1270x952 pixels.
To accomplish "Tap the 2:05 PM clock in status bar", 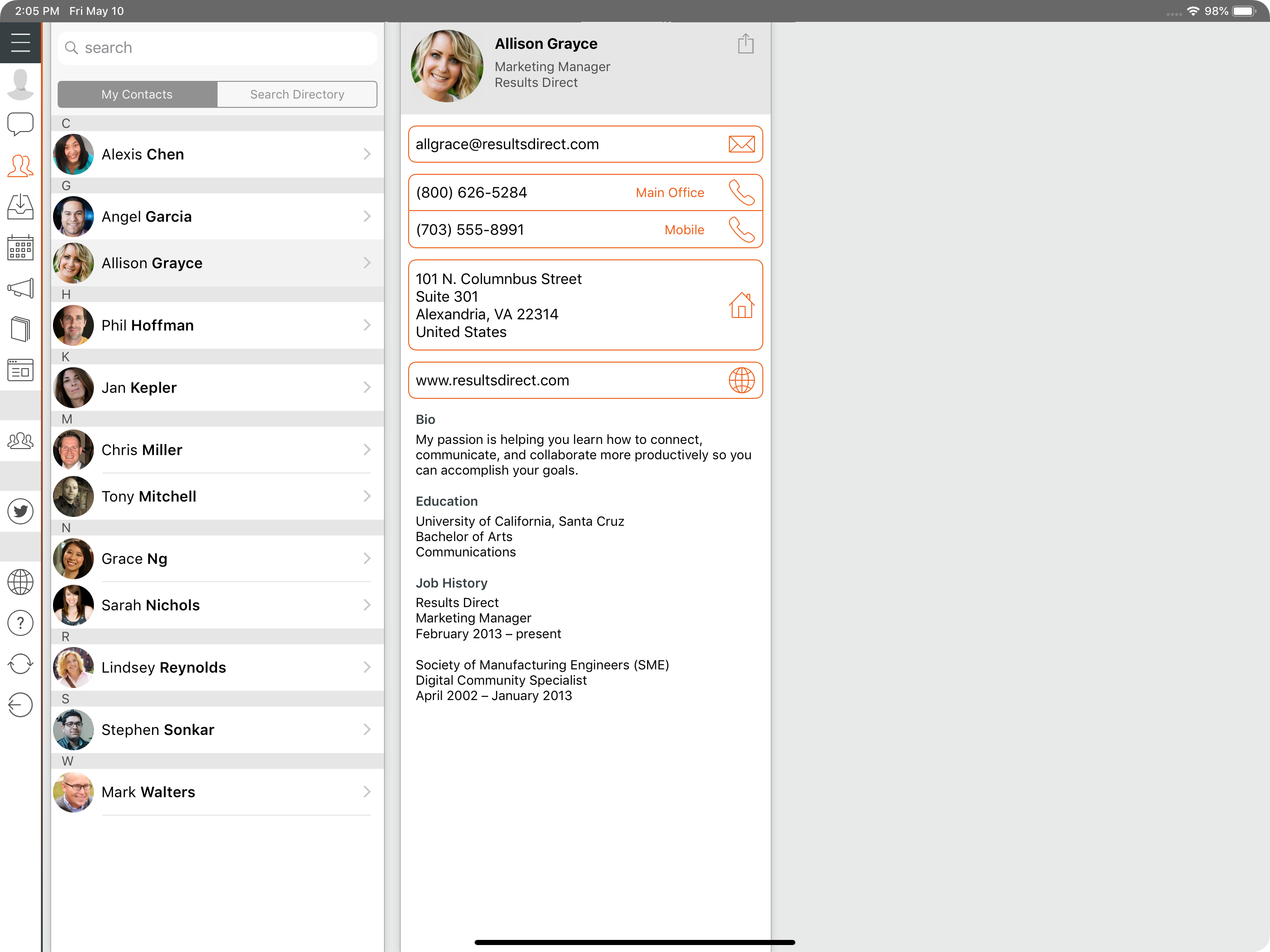I will (37, 11).
